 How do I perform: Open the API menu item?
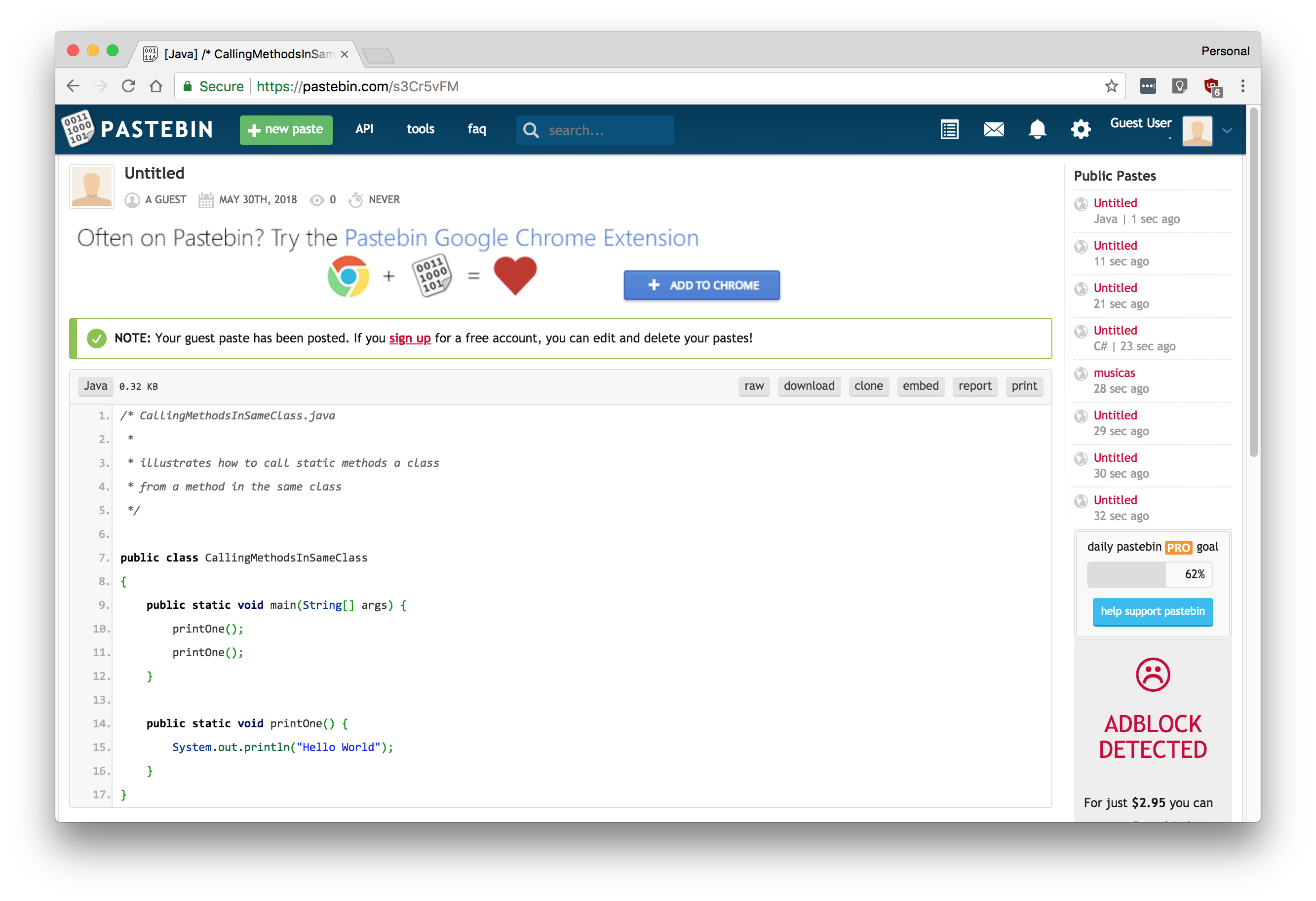[x=364, y=129]
